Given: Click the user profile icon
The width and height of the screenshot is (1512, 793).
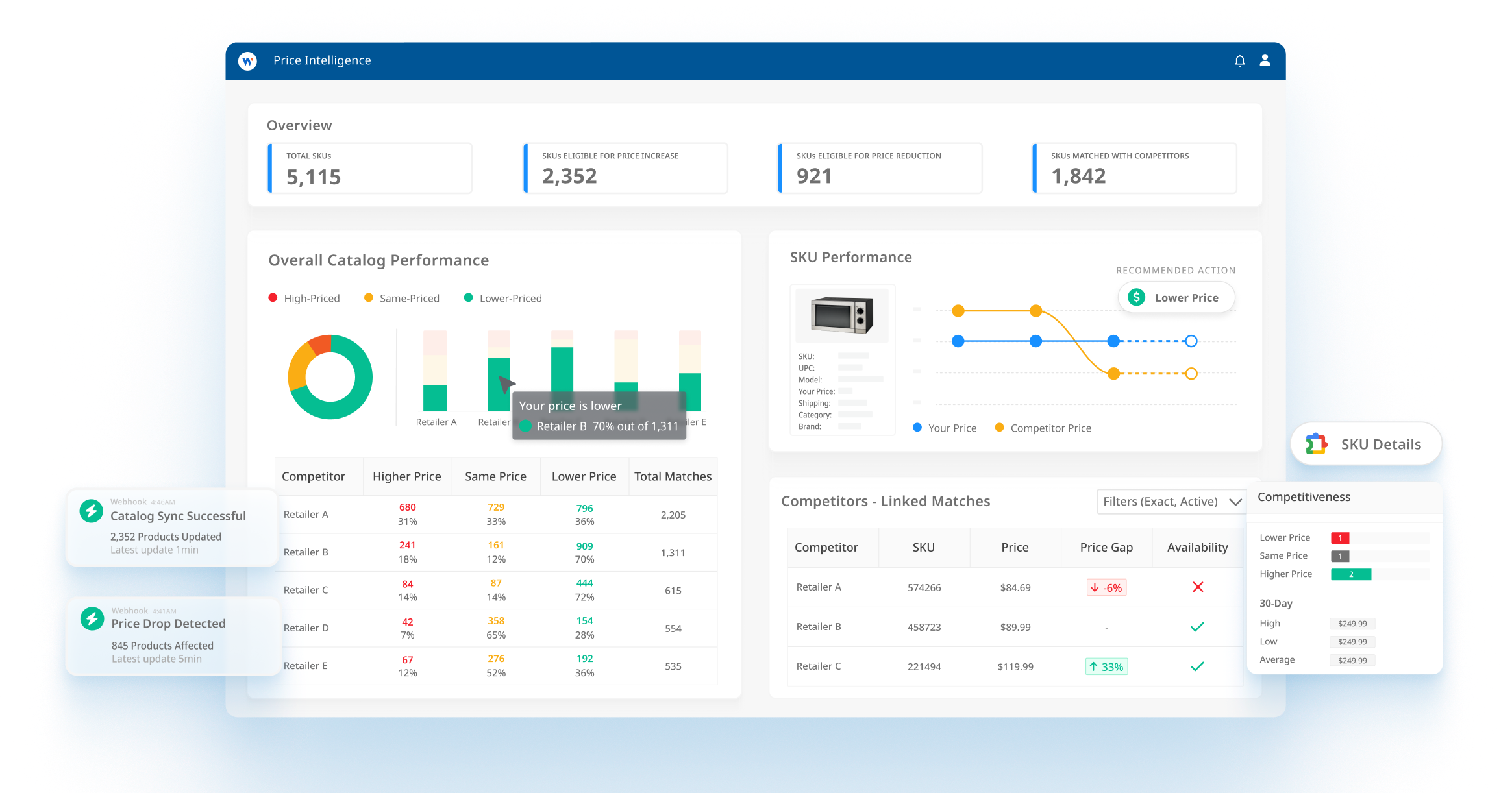Looking at the screenshot, I should [1265, 60].
